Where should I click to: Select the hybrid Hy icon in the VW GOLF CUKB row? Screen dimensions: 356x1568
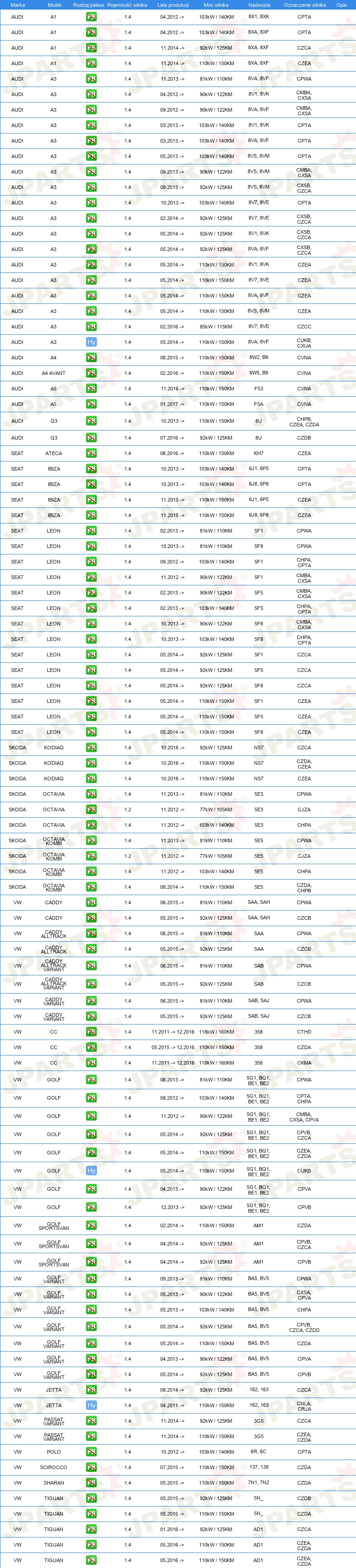click(x=92, y=1170)
